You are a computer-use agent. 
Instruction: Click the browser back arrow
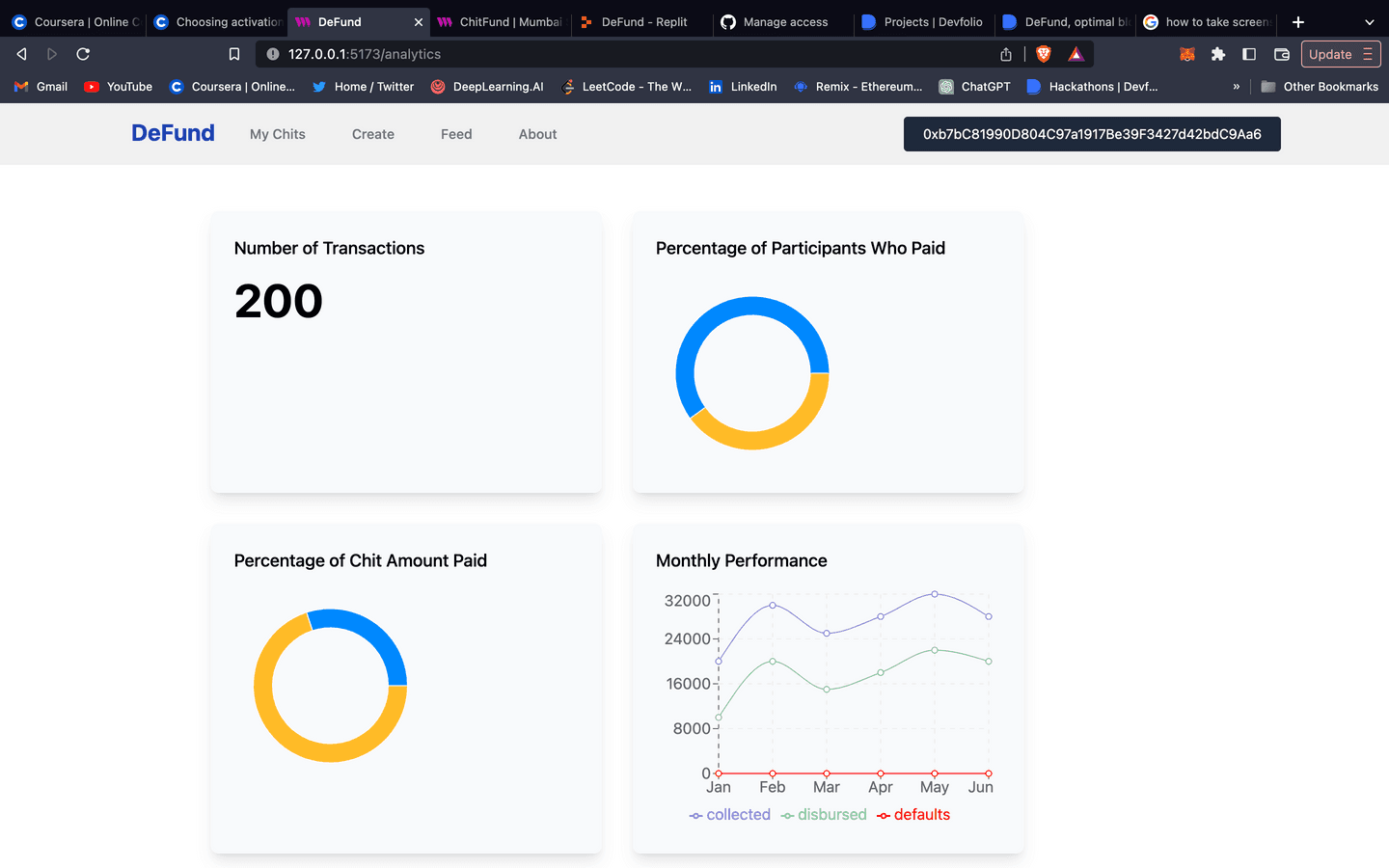pyautogui.click(x=21, y=54)
